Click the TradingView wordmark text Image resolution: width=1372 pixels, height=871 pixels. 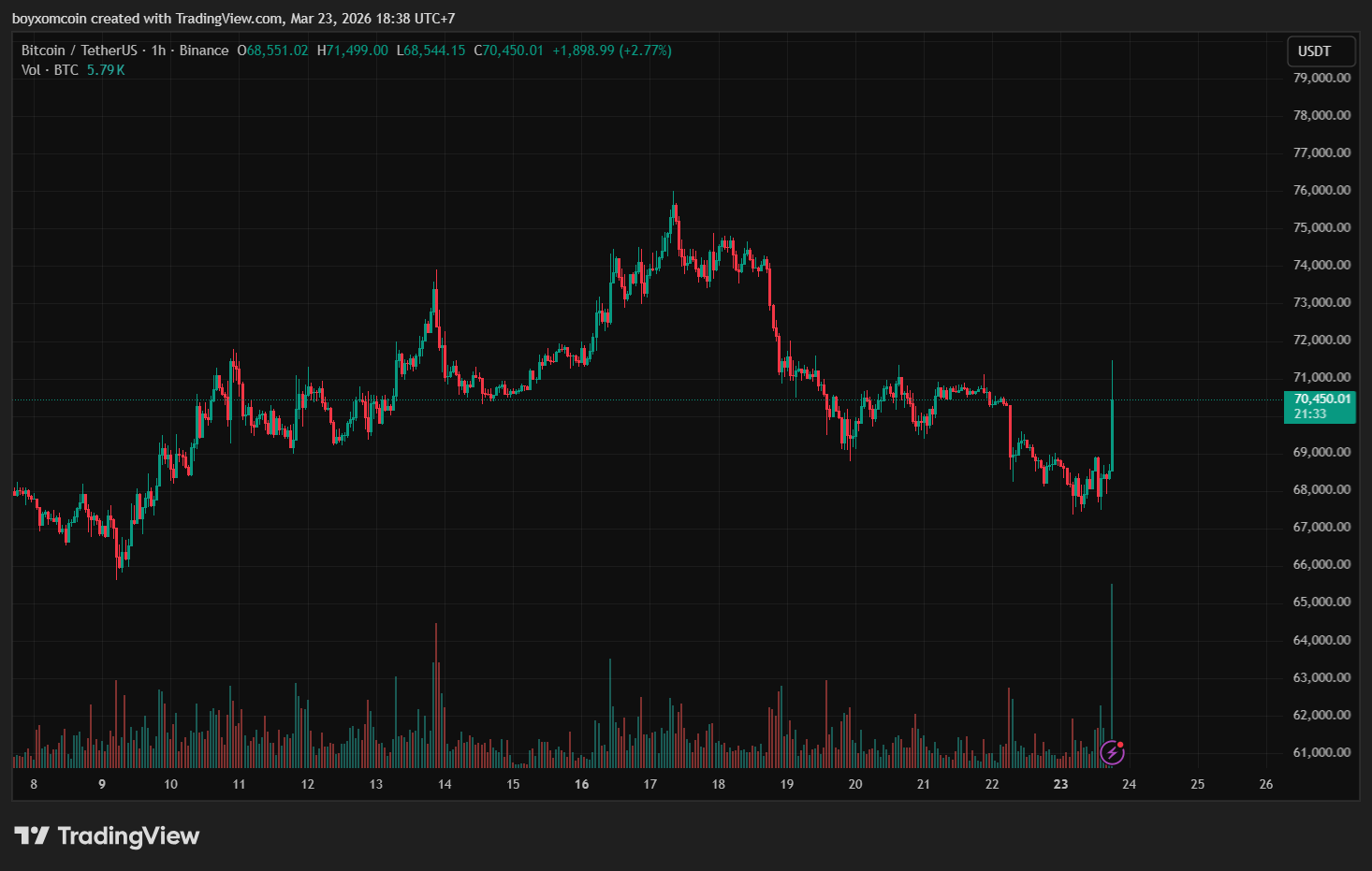tap(128, 835)
